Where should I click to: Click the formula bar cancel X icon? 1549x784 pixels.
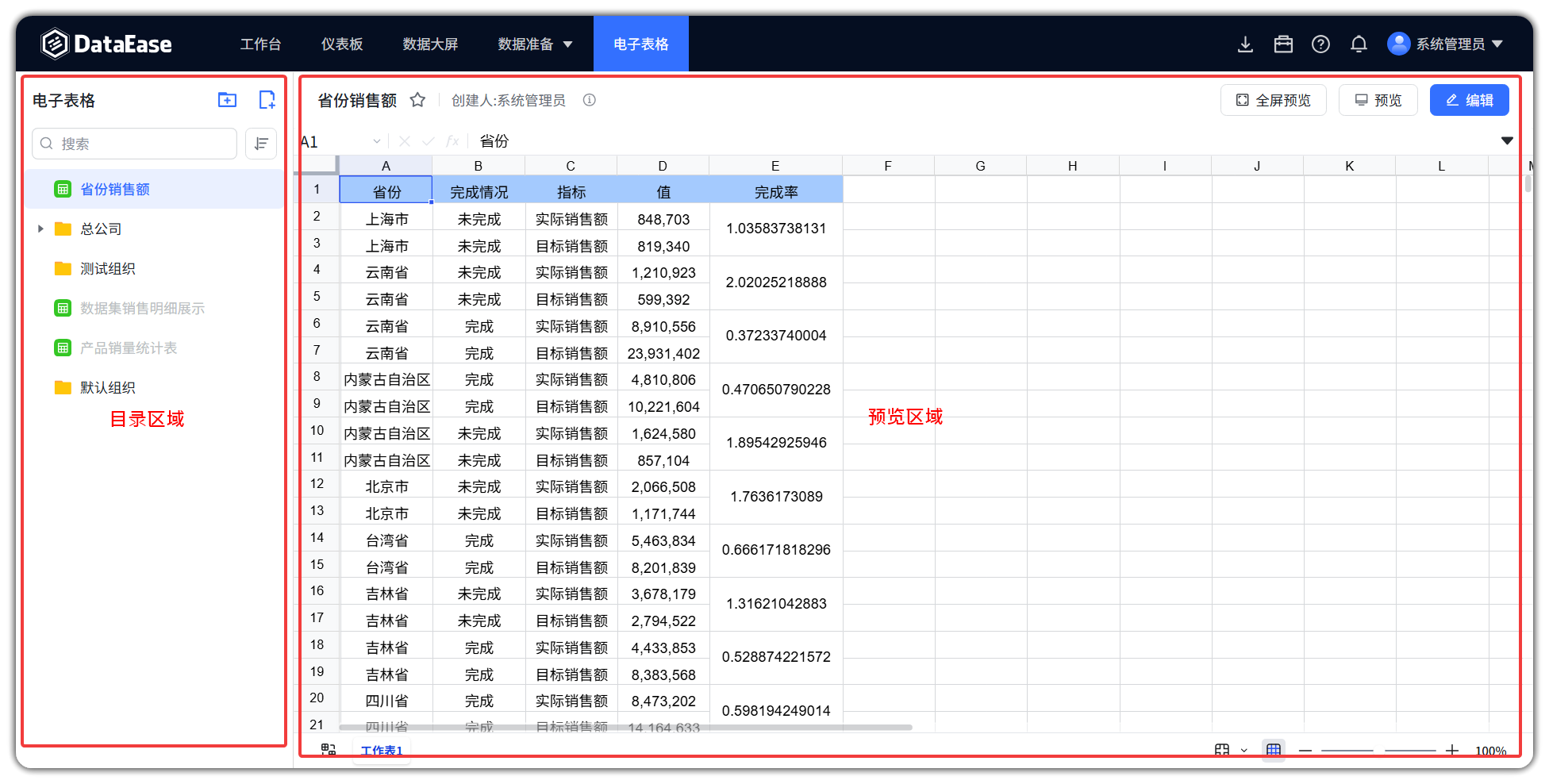point(405,141)
